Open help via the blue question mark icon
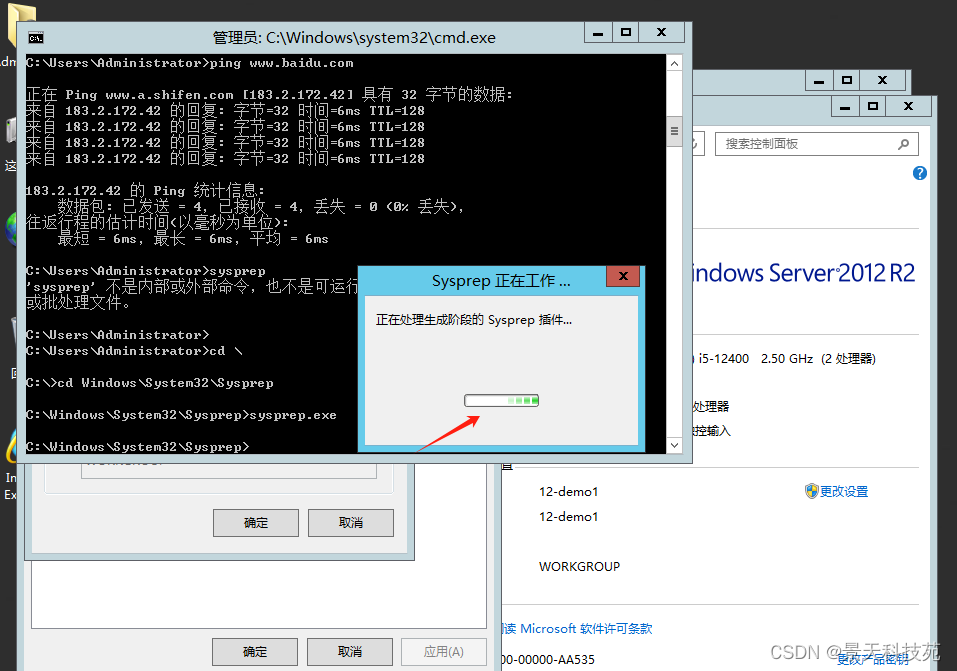The width and height of the screenshot is (957, 671). pos(920,173)
